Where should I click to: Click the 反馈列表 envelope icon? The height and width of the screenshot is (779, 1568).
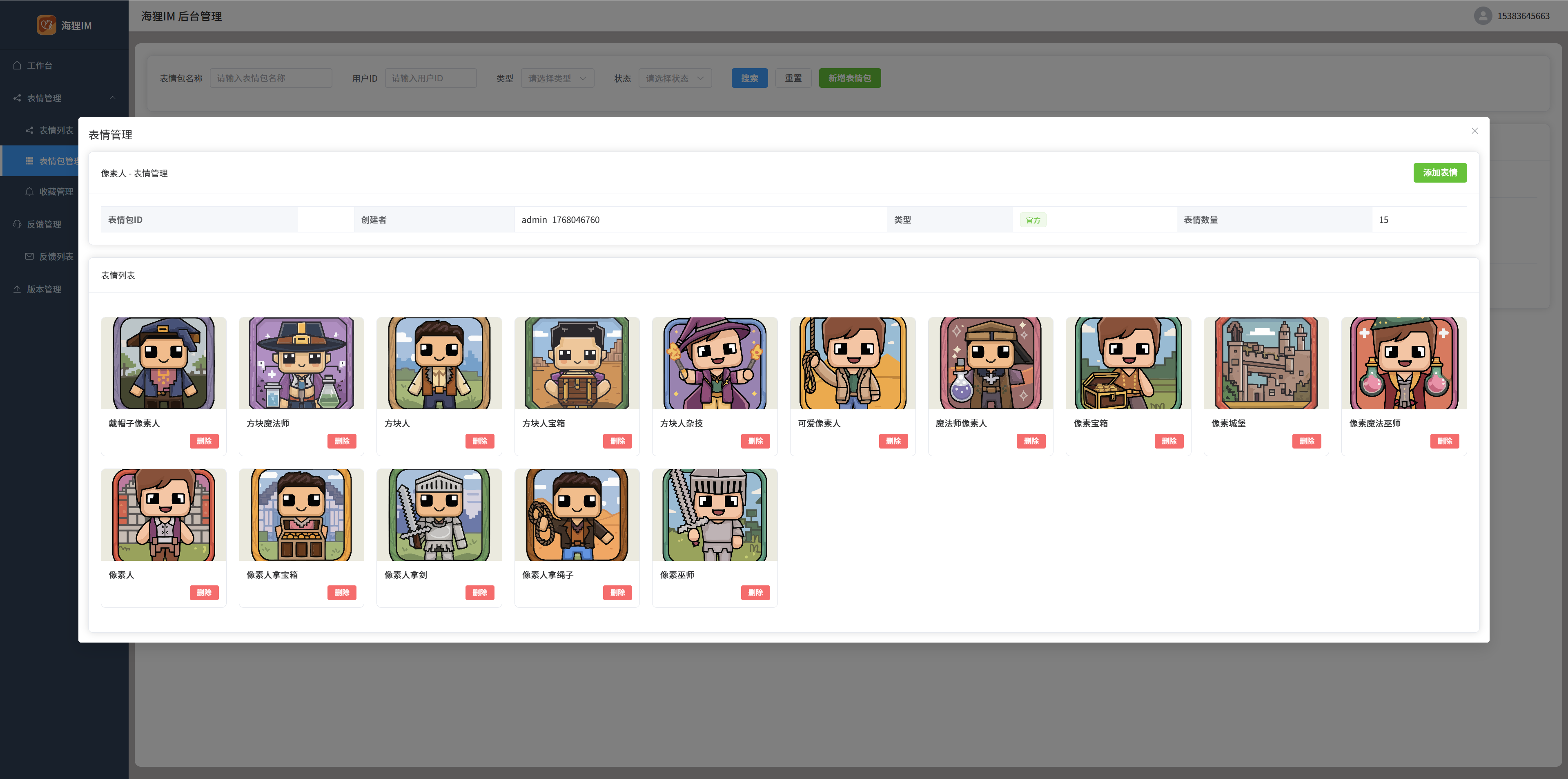point(29,257)
